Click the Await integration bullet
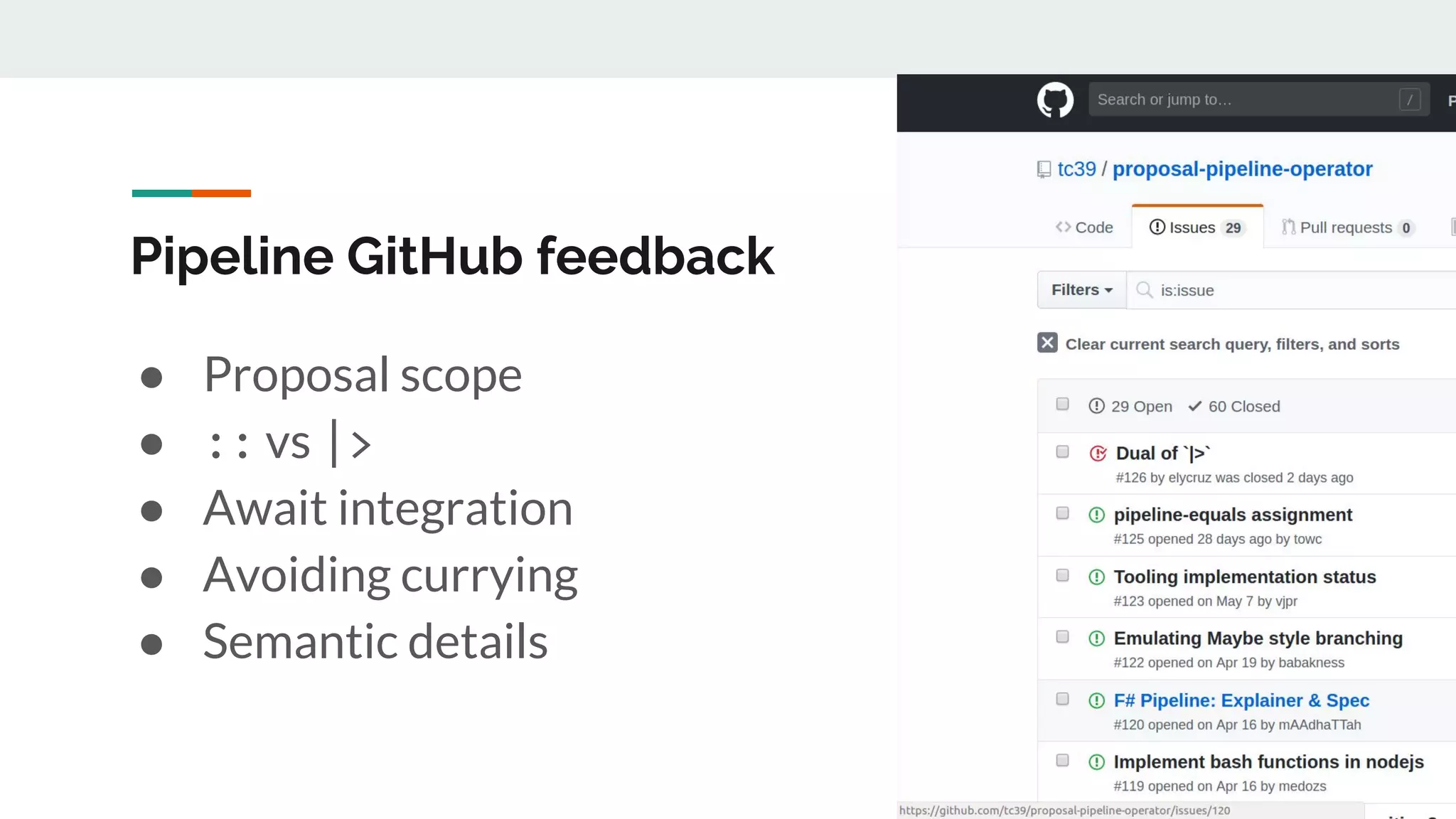The image size is (1456, 819). (x=387, y=508)
